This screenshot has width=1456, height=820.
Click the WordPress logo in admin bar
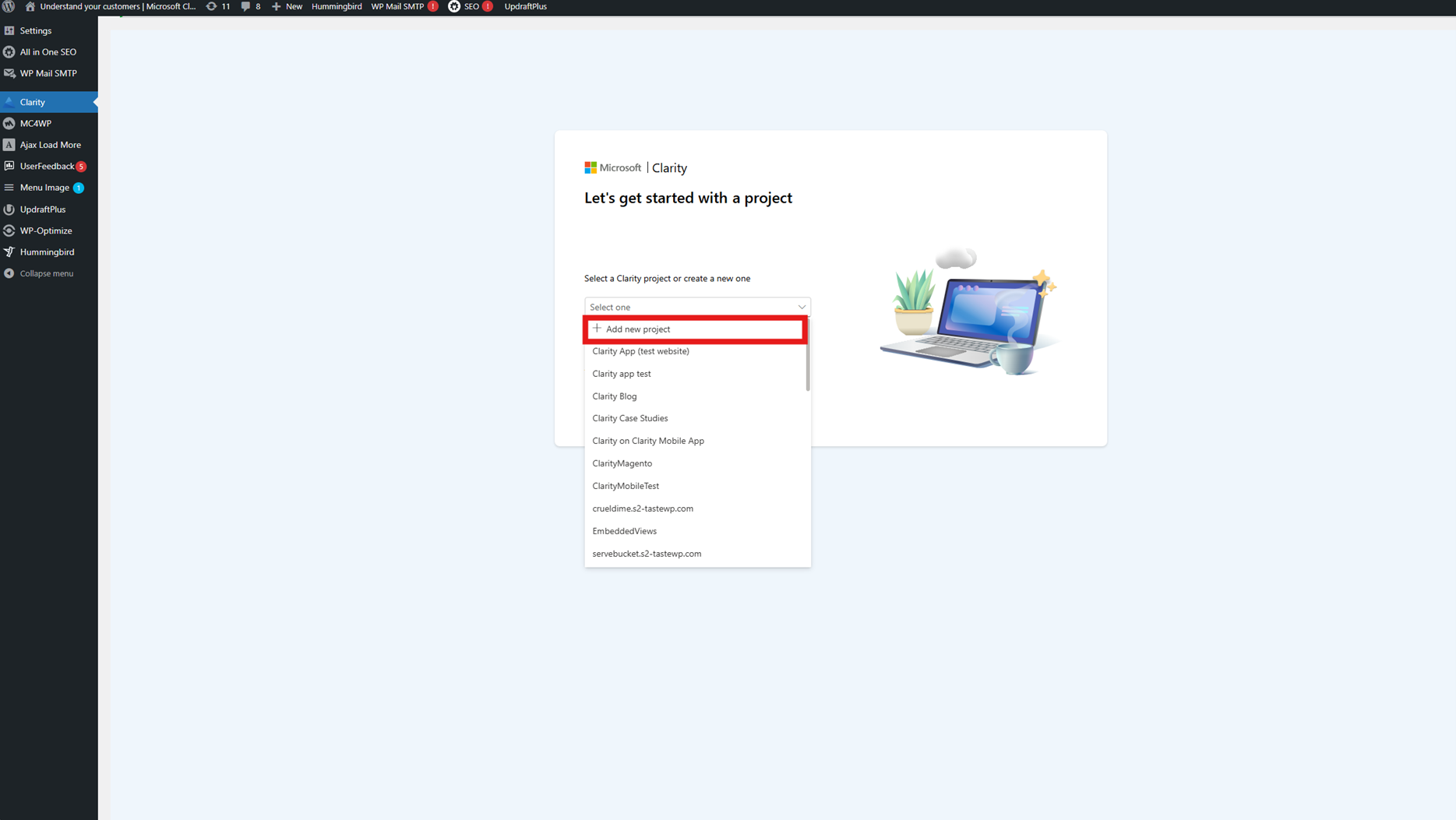tap(9, 6)
